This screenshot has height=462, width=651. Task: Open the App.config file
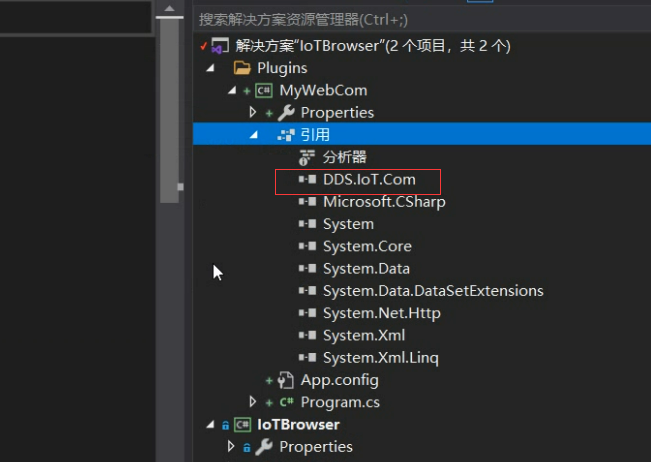[x=339, y=381]
